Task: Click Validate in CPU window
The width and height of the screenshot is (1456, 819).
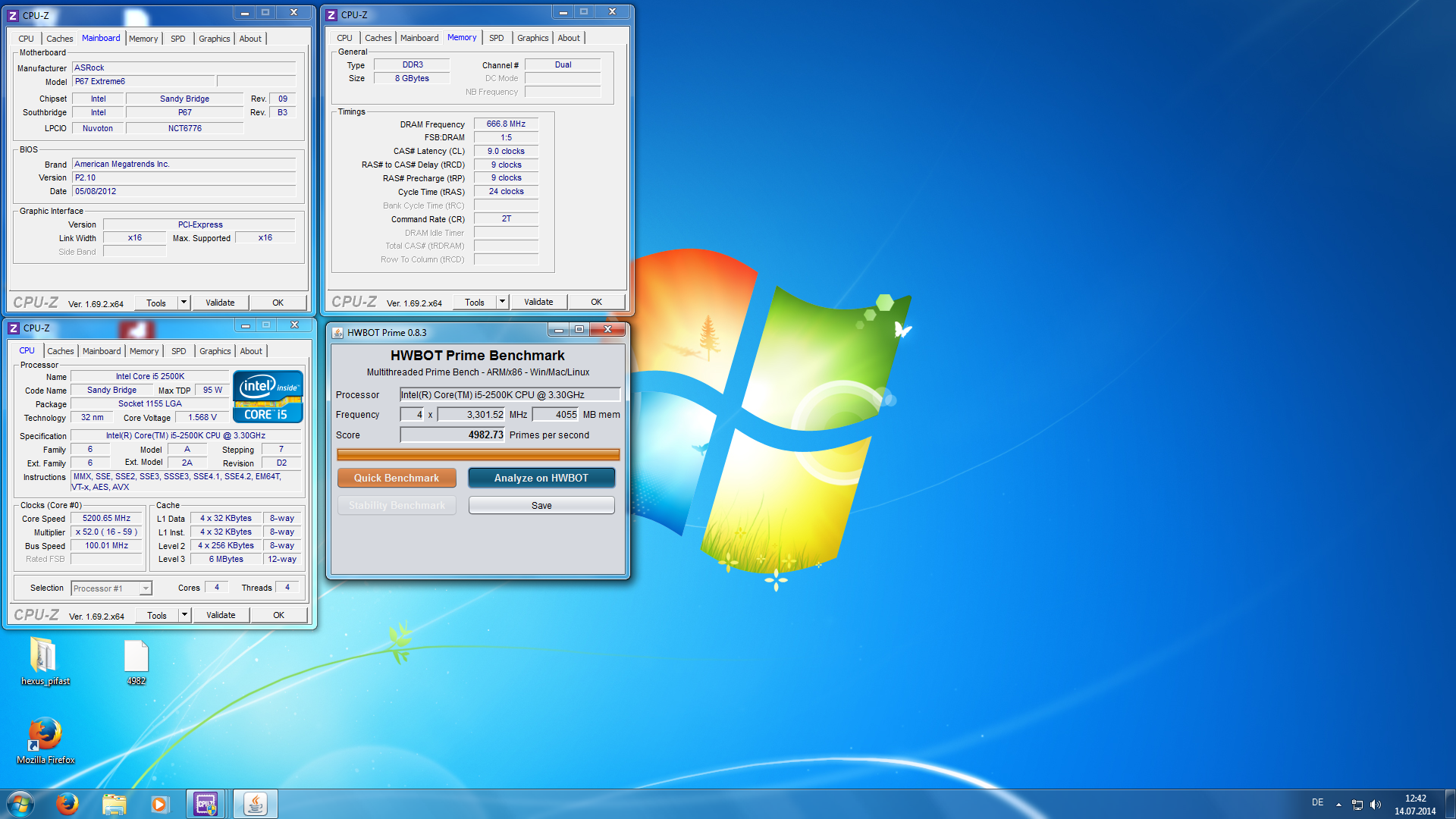Action: [221, 615]
